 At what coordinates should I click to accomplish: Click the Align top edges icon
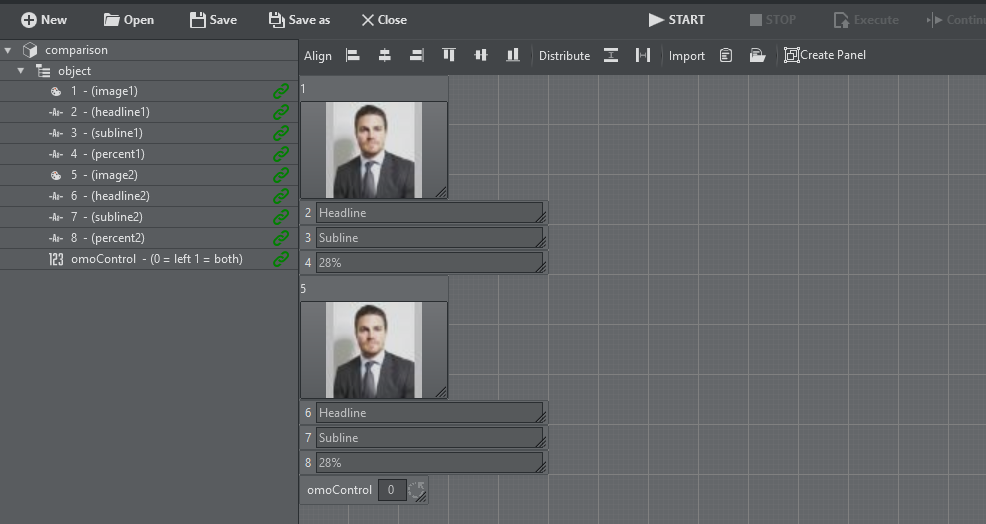pos(449,56)
